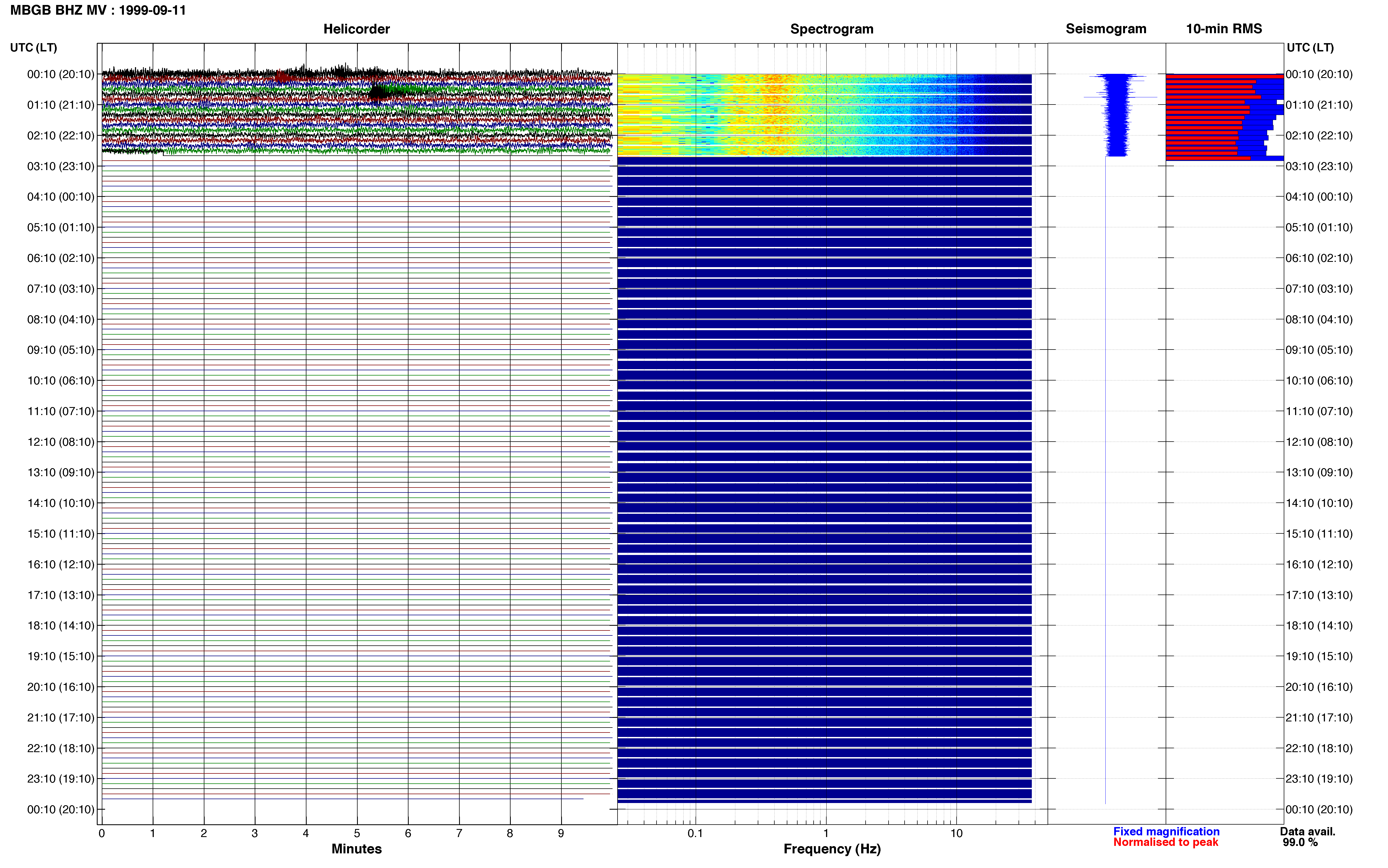The height and width of the screenshot is (868, 1388).
Task: Click left time label 18:10 (14:10)
Action: coord(61,626)
